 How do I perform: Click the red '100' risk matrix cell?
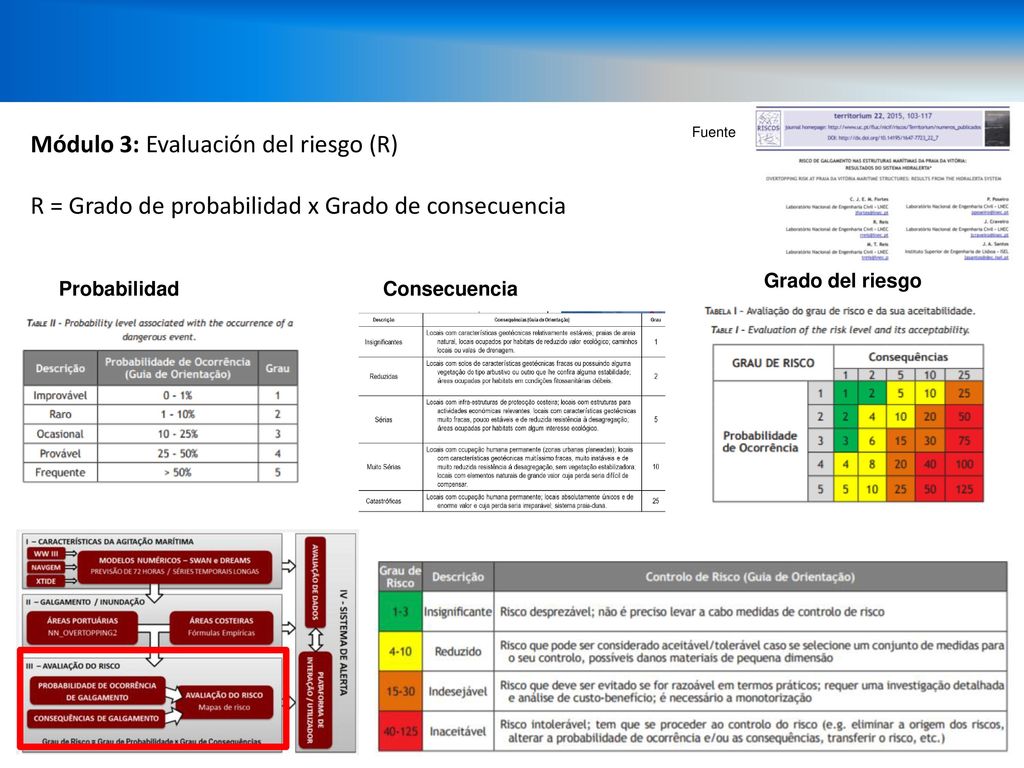click(965, 464)
